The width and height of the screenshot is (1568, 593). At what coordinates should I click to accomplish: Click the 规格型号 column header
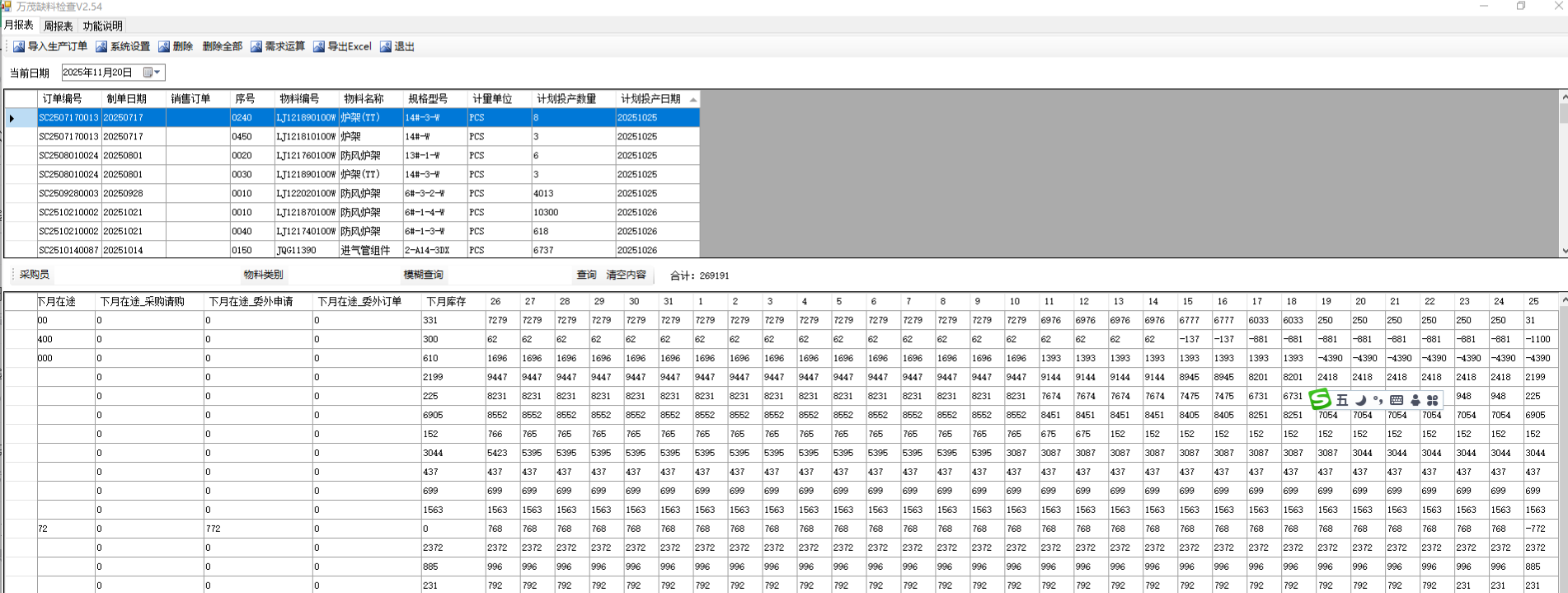click(x=435, y=99)
